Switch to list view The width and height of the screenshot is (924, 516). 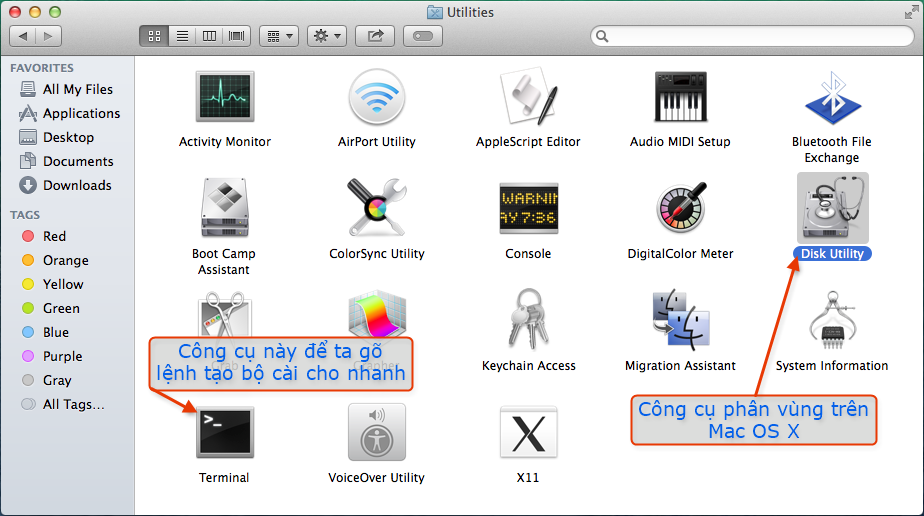point(182,36)
